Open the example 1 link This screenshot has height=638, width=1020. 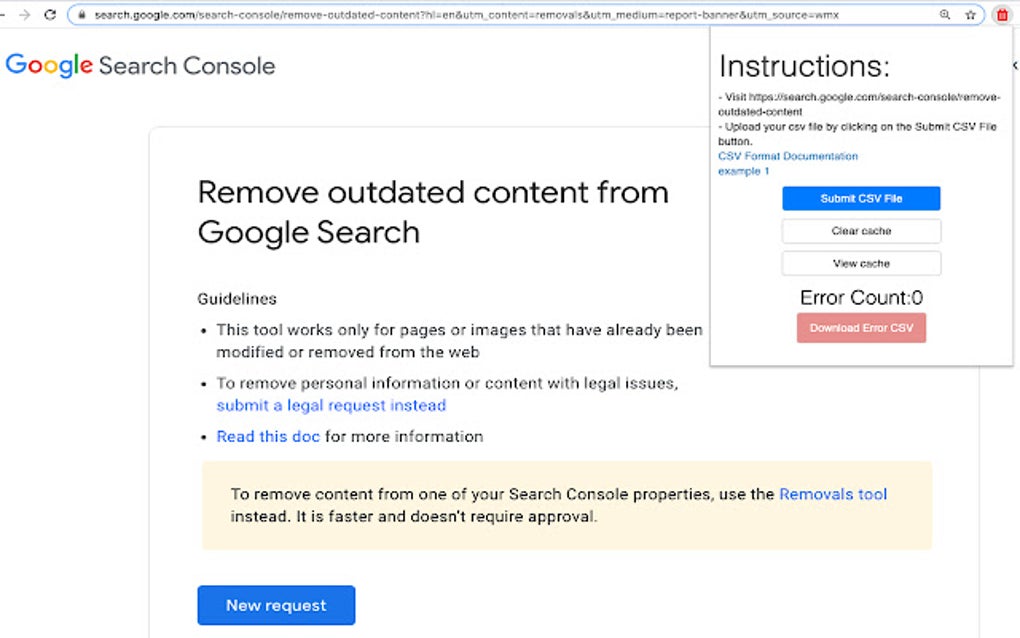point(744,171)
